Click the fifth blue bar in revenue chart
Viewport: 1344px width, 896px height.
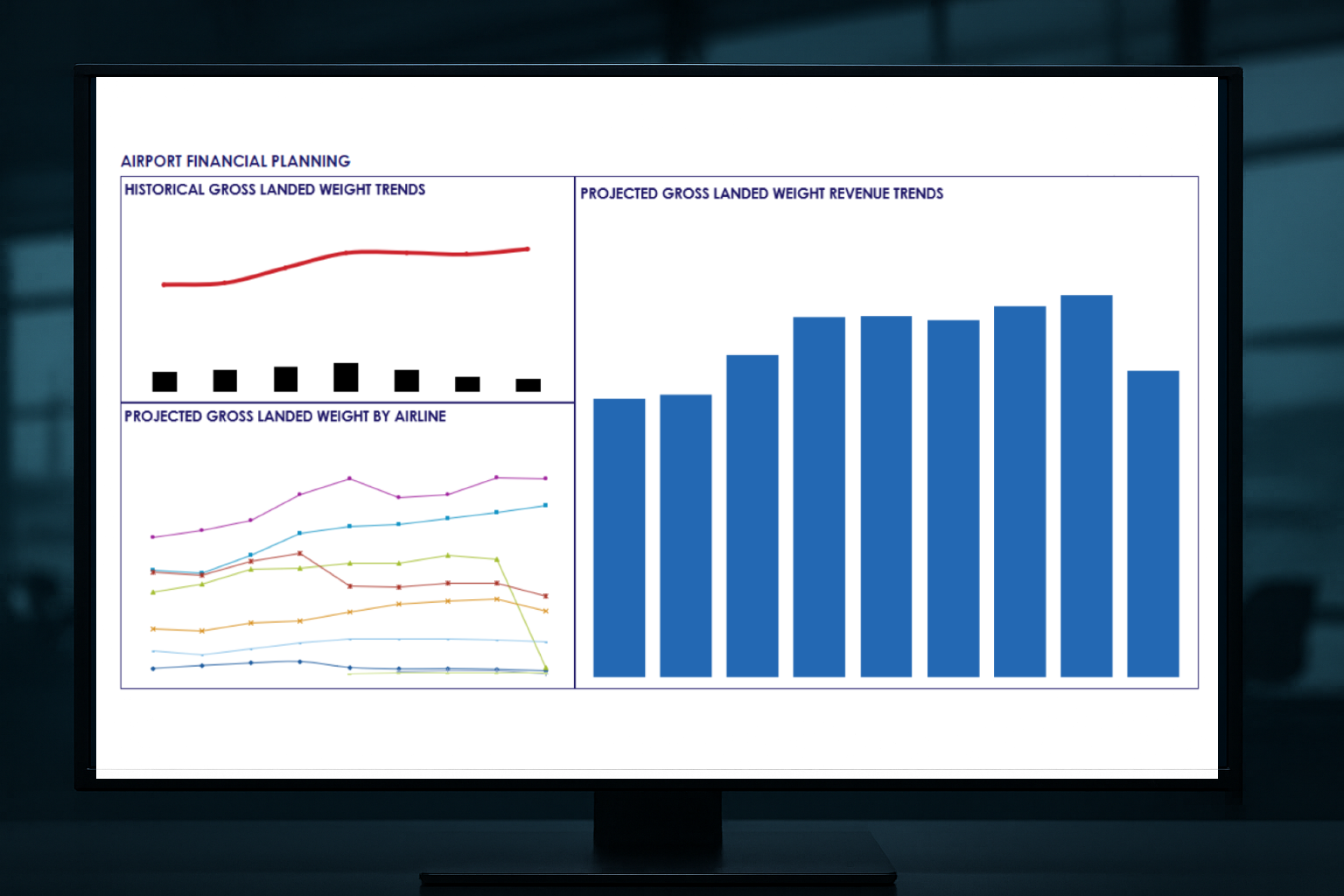(x=885, y=496)
